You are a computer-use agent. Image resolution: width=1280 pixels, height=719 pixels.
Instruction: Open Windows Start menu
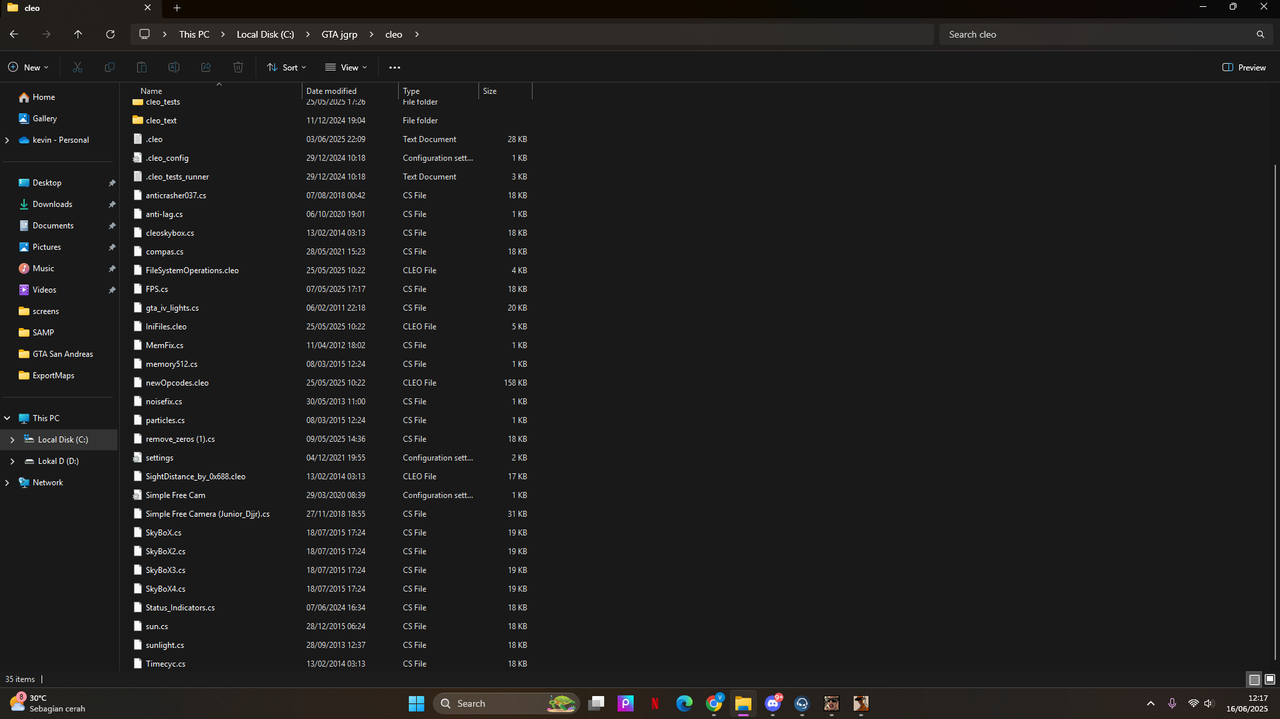416,703
